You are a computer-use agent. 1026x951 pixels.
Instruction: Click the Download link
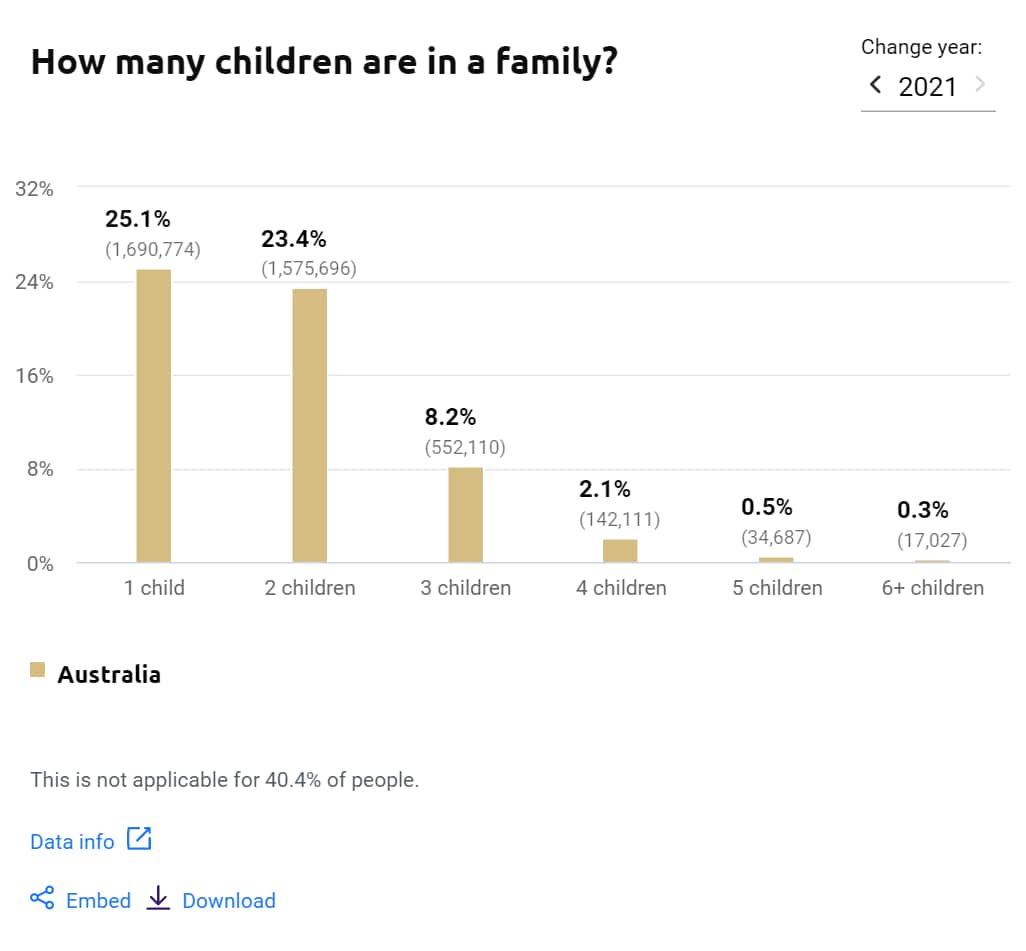[x=230, y=899]
